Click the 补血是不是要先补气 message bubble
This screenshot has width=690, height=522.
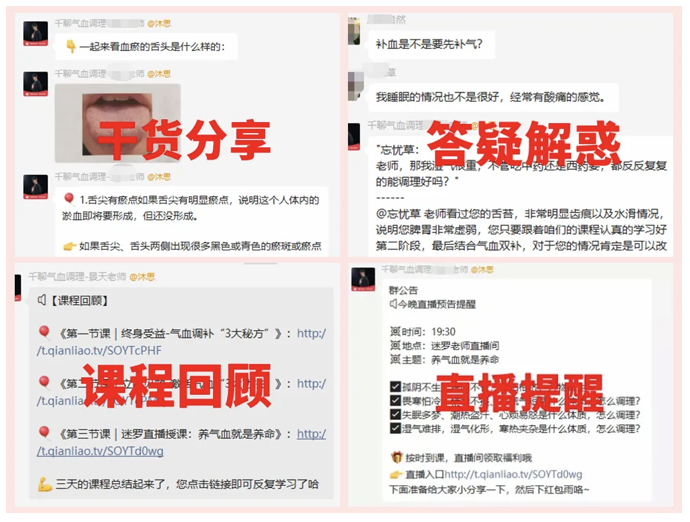[x=431, y=44]
